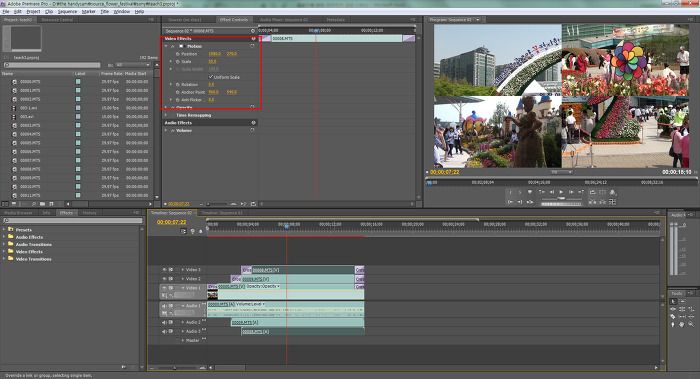The image size is (700, 379).
Task: Switch to the Audio Mixer tab
Action: 284,20
